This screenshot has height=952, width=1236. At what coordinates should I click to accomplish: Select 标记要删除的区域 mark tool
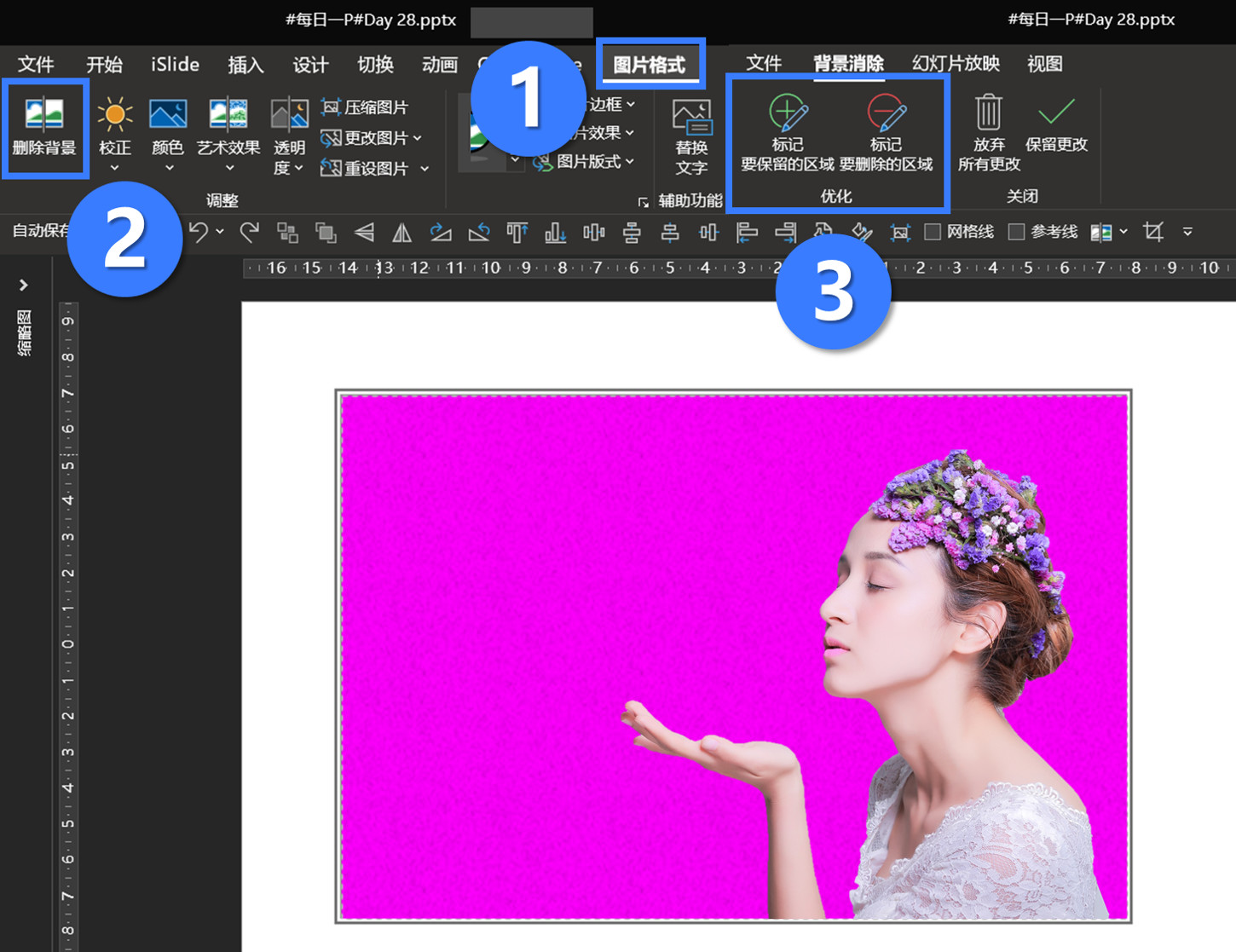(886, 114)
